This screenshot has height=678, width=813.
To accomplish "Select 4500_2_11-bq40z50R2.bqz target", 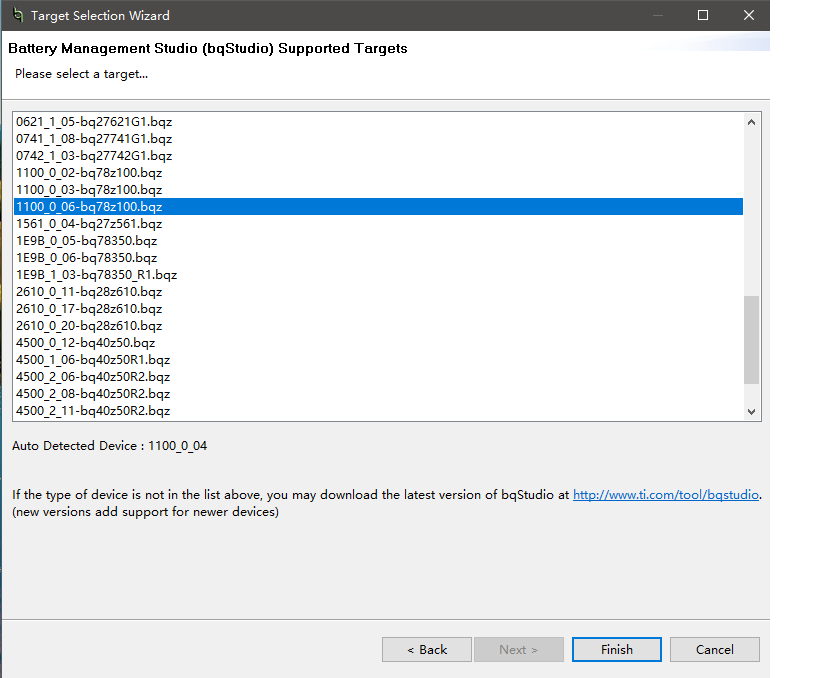I will [93, 410].
